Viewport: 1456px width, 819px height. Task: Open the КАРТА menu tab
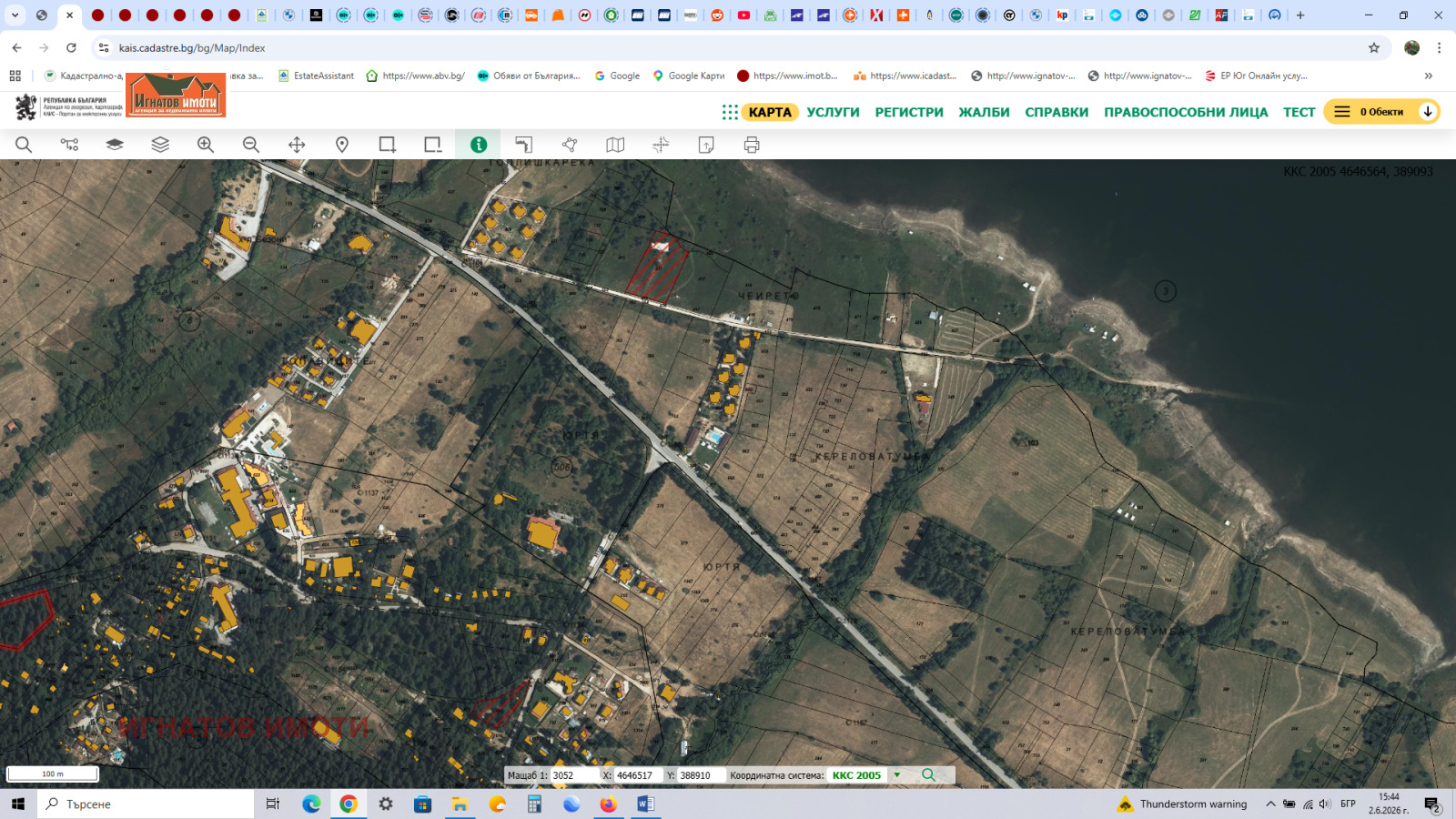pyautogui.click(x=770, y=112)
